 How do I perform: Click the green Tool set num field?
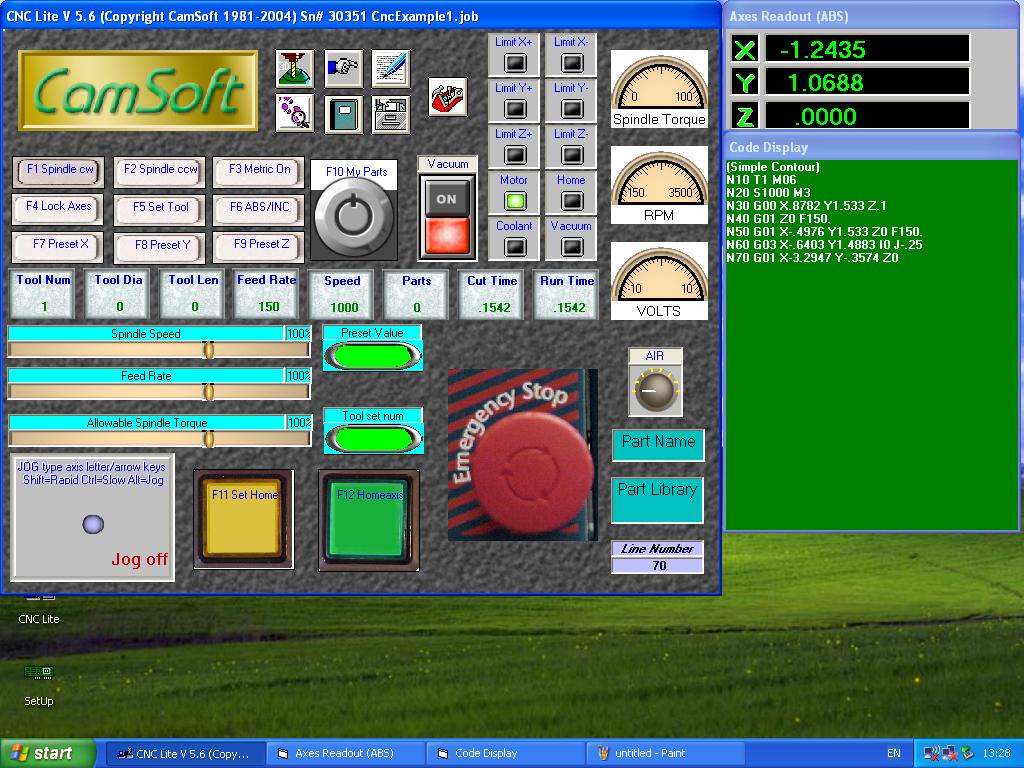click(x=373, y=439)
